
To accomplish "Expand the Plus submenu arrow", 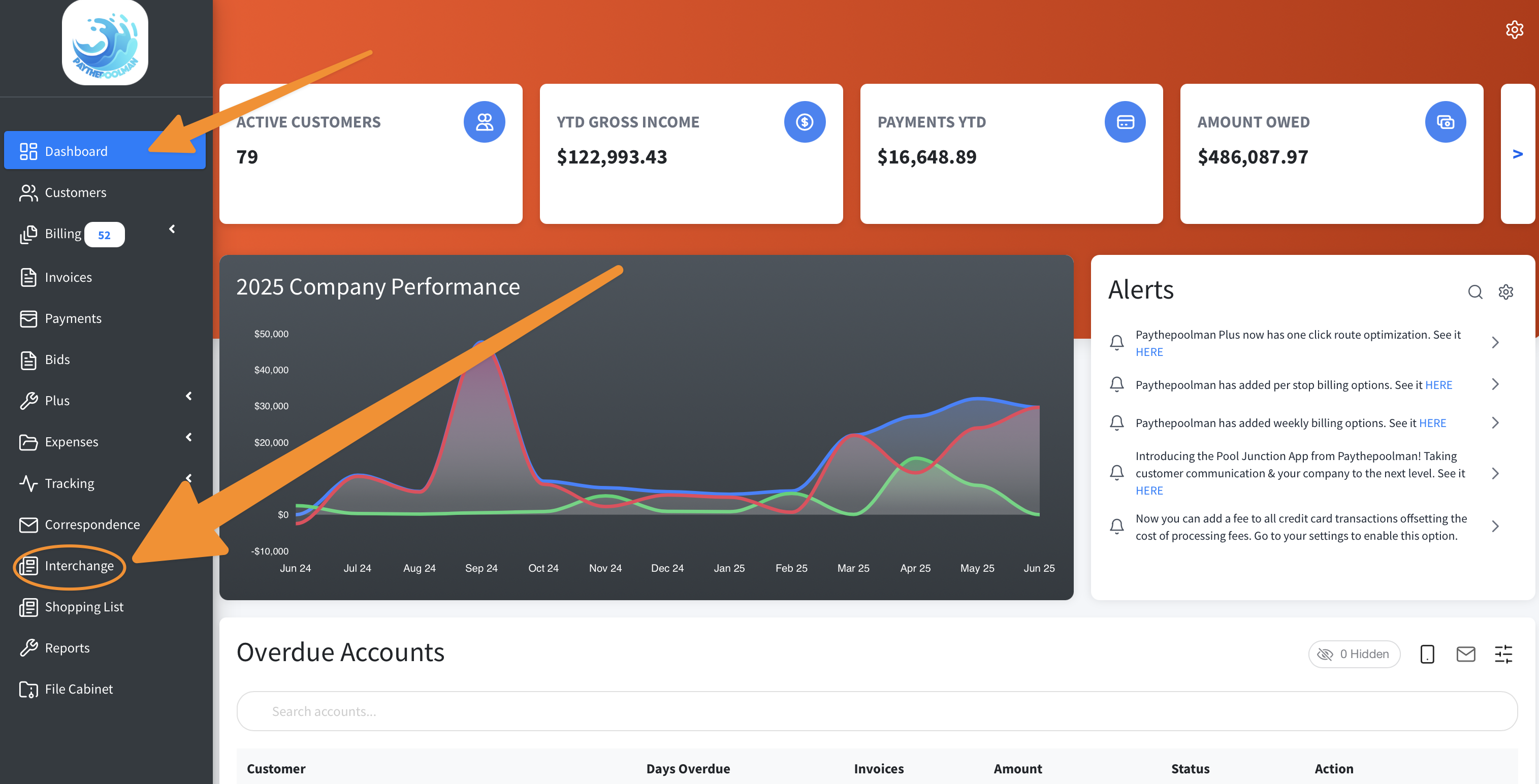I will [x=189, y=397].
